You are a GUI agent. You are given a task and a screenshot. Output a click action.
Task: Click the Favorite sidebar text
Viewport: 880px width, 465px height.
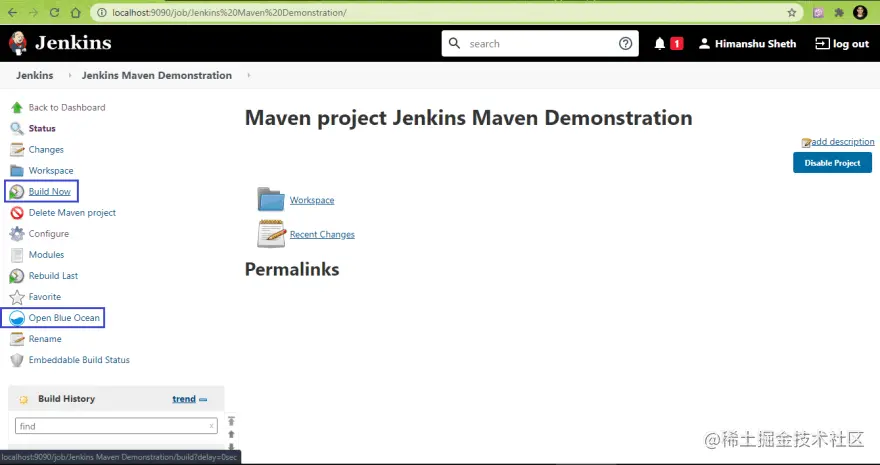tap(45, 297)
